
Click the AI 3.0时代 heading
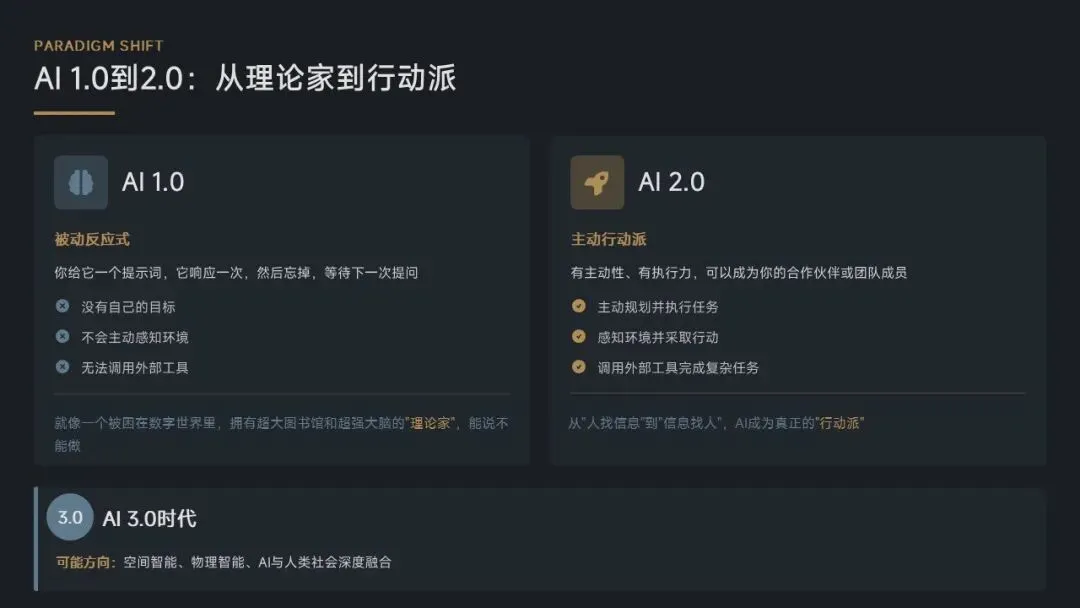(149, 518)
